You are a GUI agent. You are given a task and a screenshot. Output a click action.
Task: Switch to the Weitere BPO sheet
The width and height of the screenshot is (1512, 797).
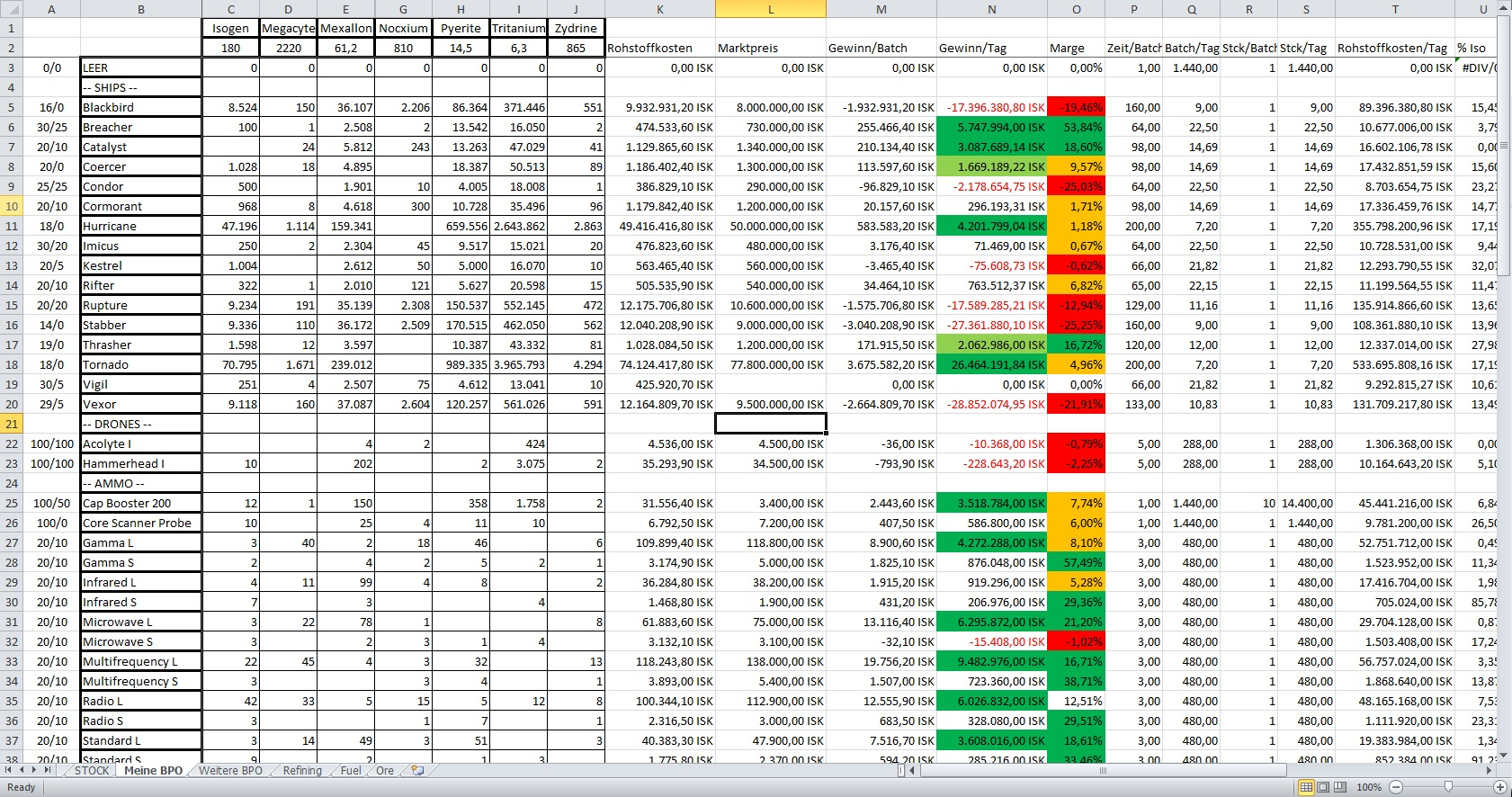230,771
